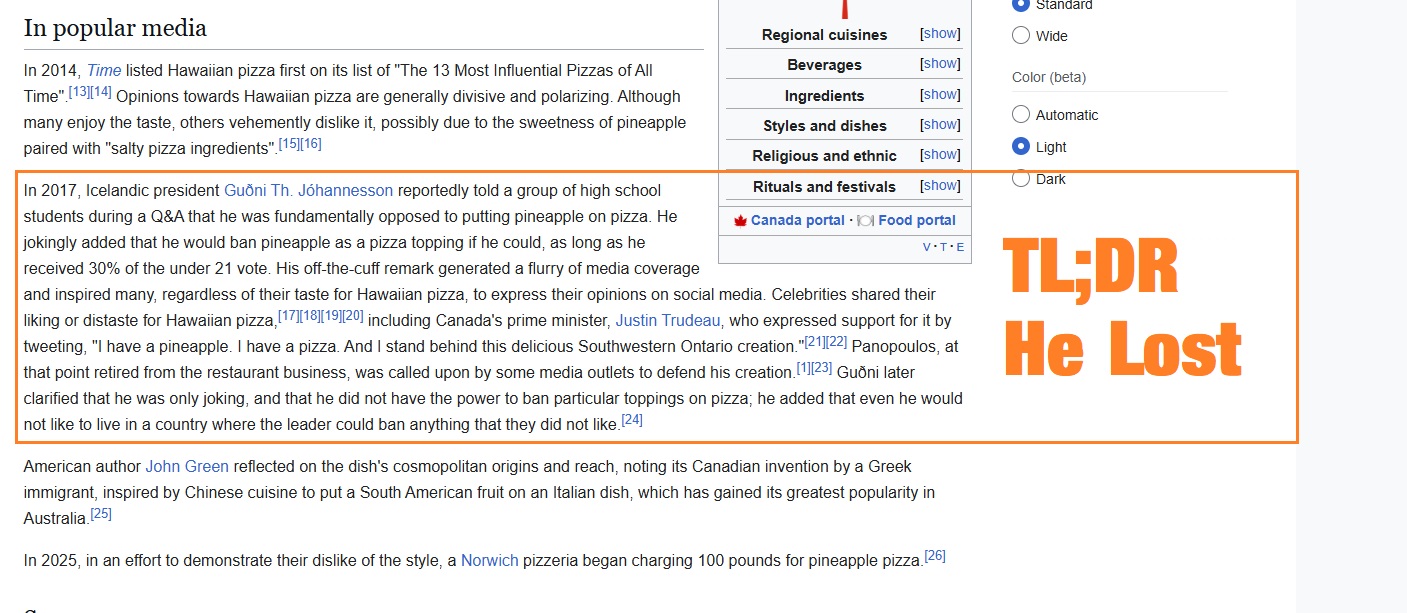Open citation reference 23
Viewport: 1407px width, 613px height.
pyautogui.click(x=822, y=368)
